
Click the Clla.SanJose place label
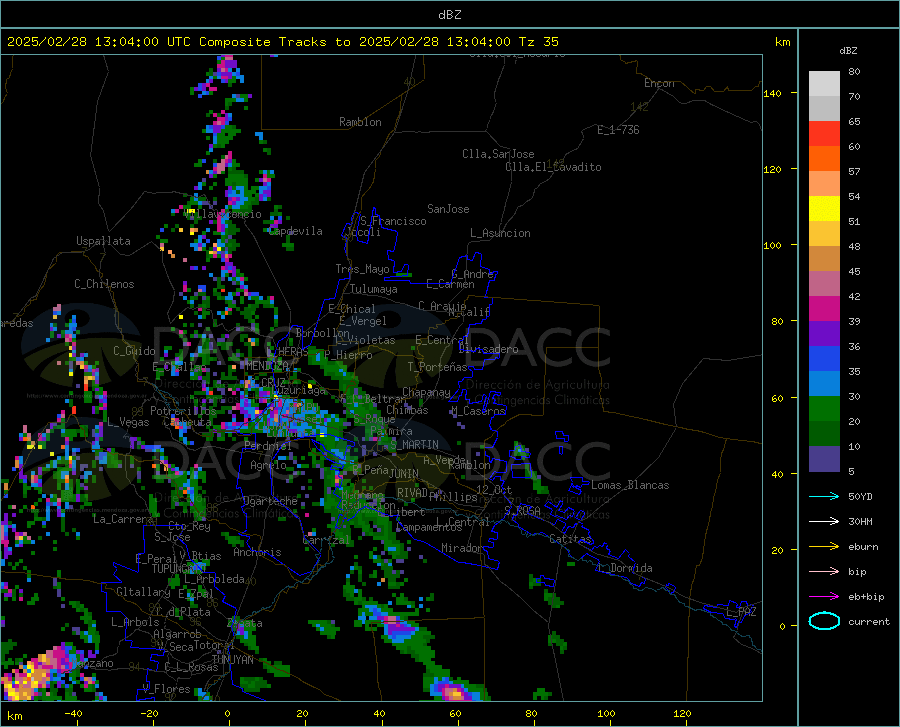(x=498, y=154)
